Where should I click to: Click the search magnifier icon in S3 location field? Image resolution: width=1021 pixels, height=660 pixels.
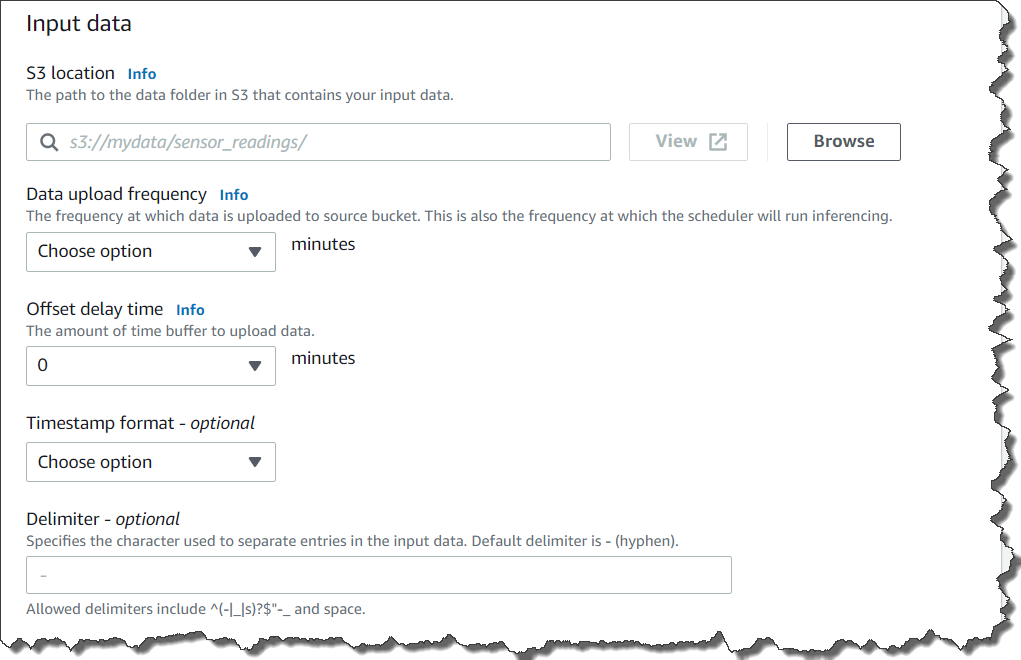pos(48,142)
